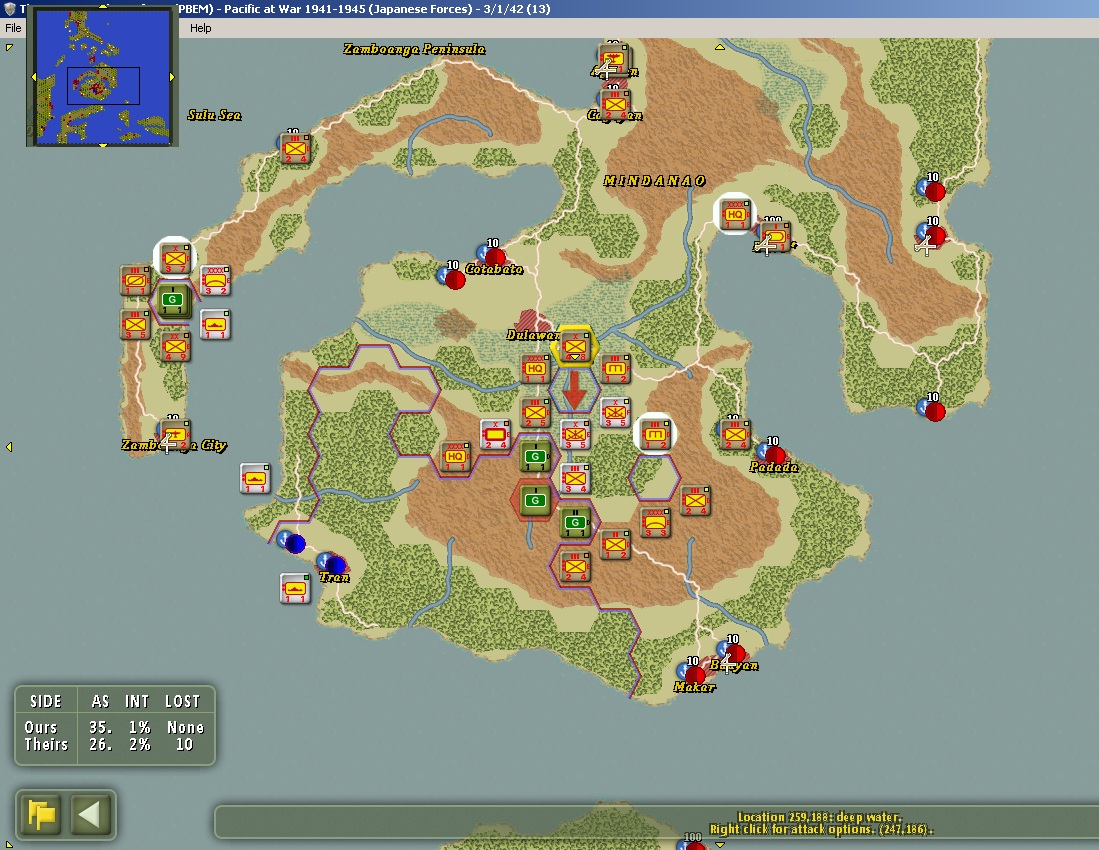Click the top-left corner map scroll arrow
The image size is (1099, 850).
[x=9, y=47]
